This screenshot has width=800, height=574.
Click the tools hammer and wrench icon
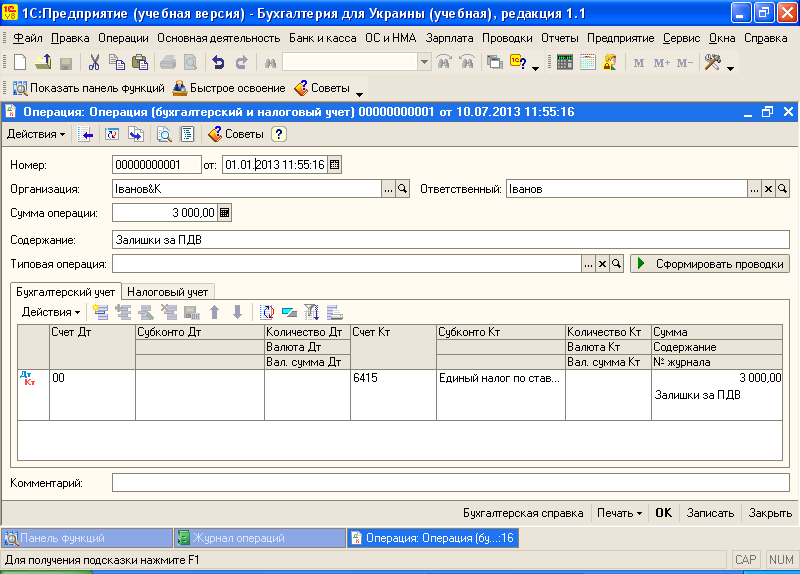pos(712,63)
